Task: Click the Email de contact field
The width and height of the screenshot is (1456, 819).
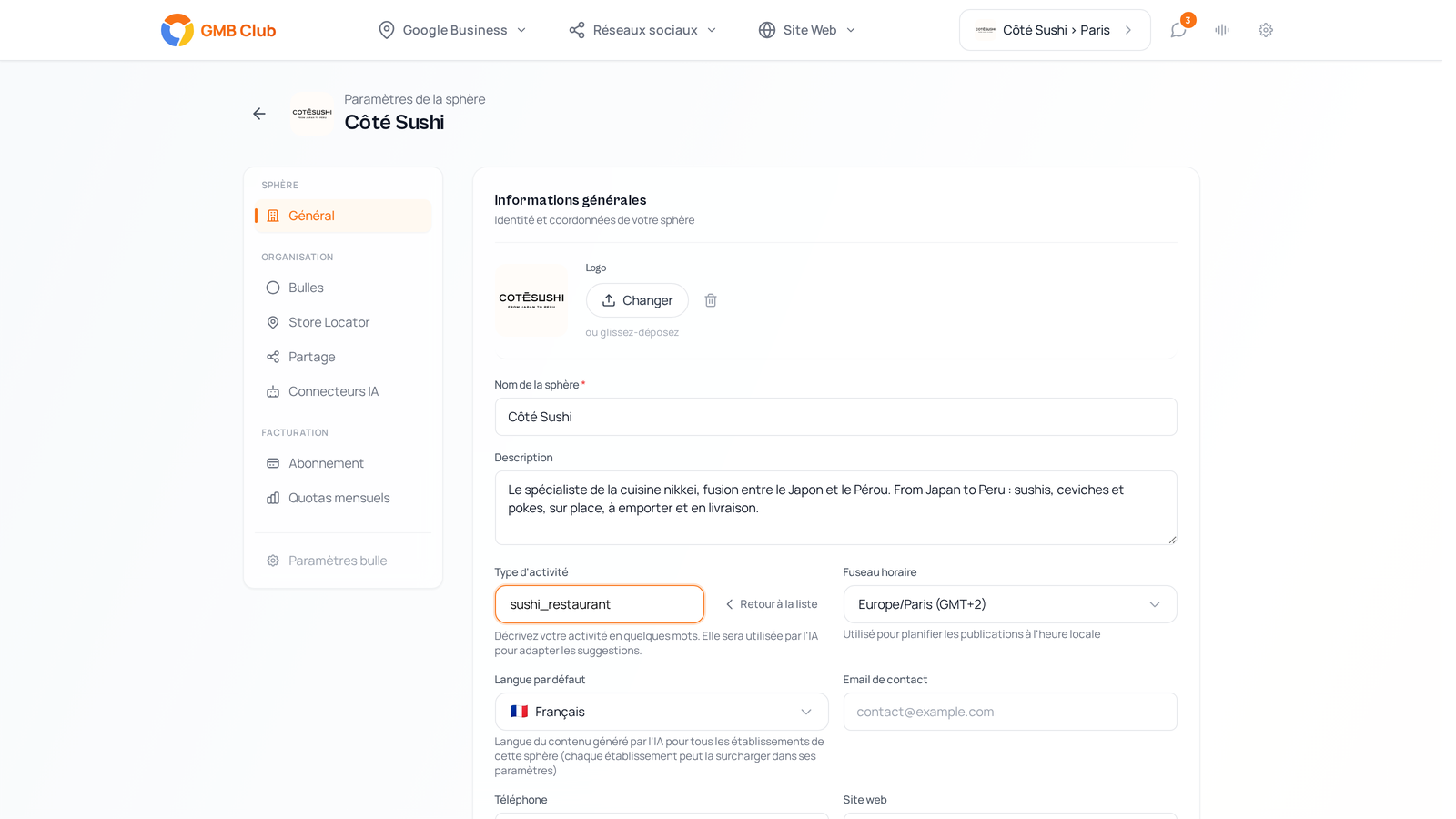Action: [1010, 712]
